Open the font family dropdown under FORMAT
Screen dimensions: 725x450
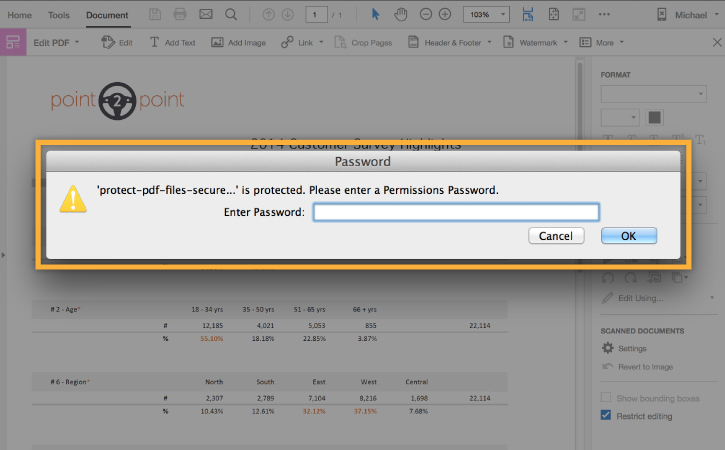tap(653, 94)
